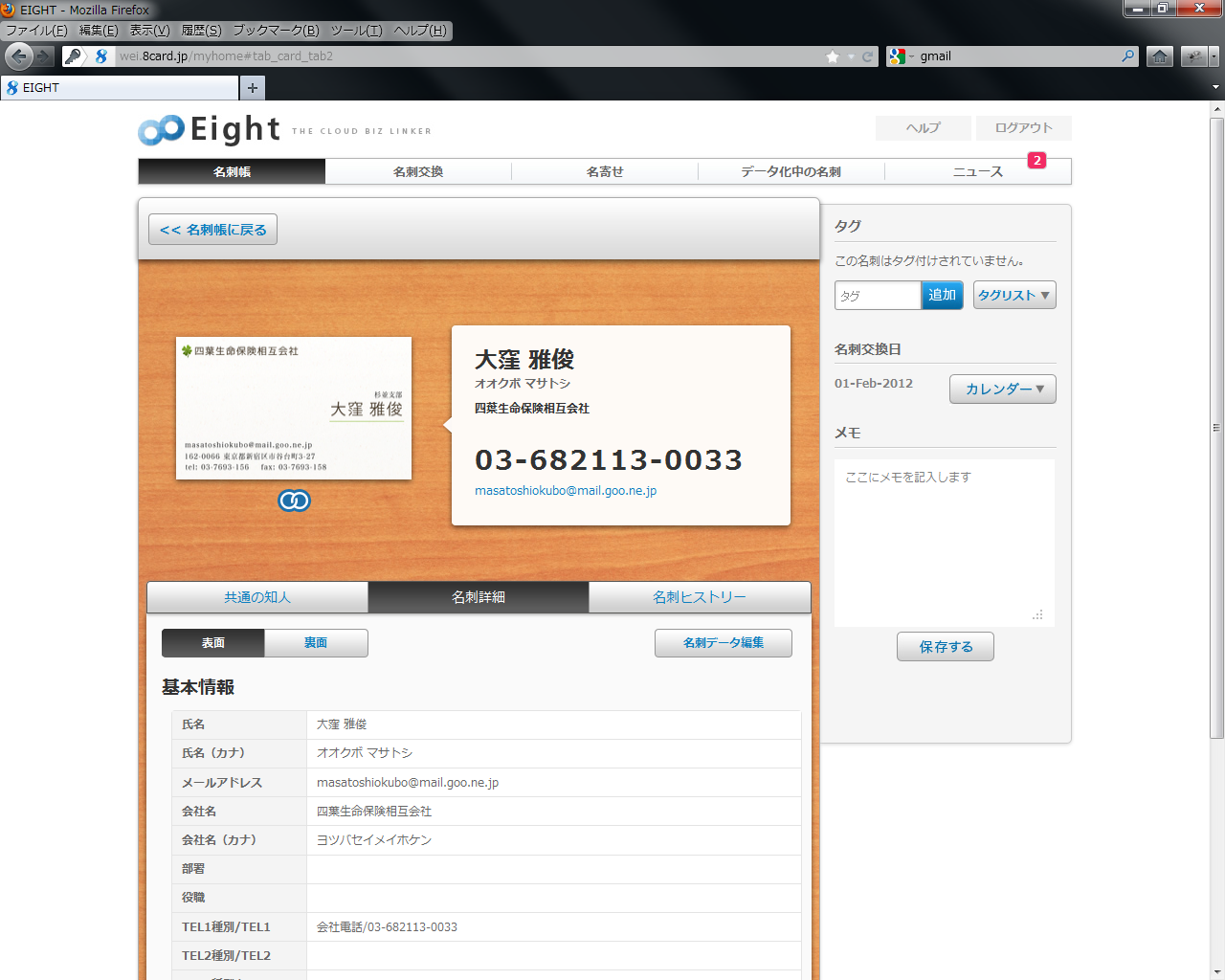Open the データ化中の名刺 tab
The image size is (1225, 980).
click(x=791, y=171)
